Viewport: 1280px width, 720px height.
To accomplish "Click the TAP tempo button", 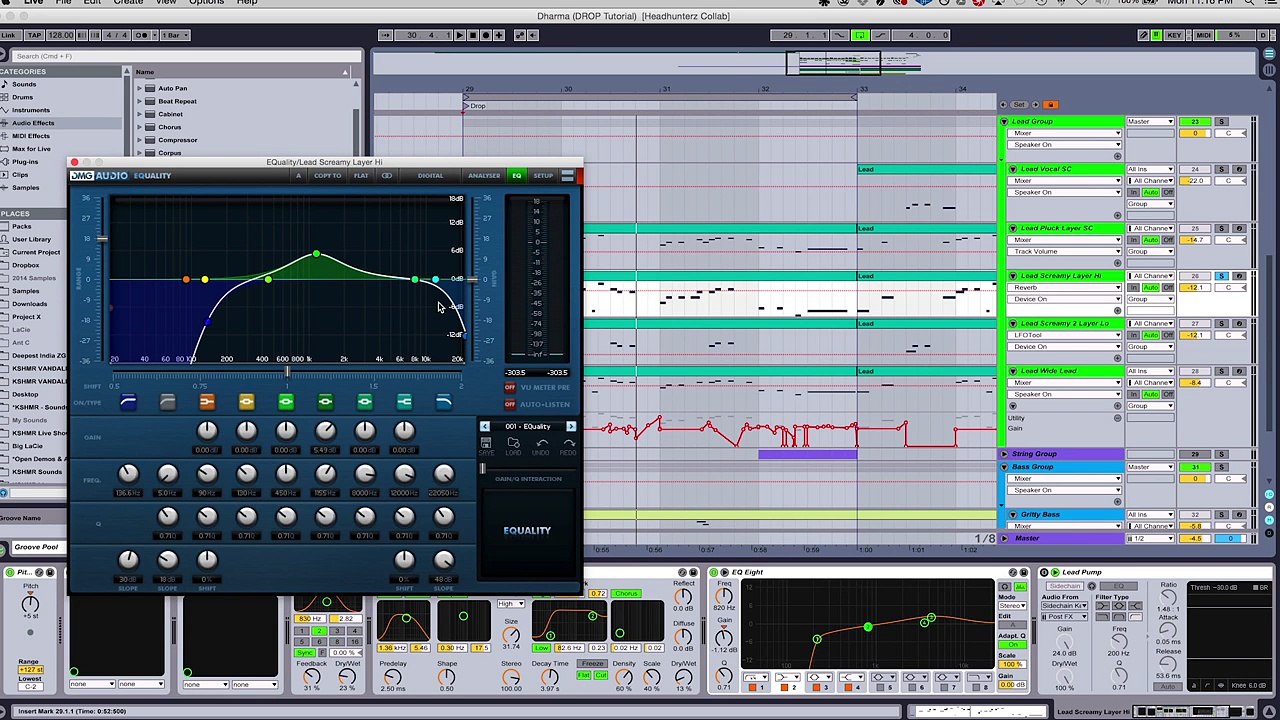I will (33, 35).
